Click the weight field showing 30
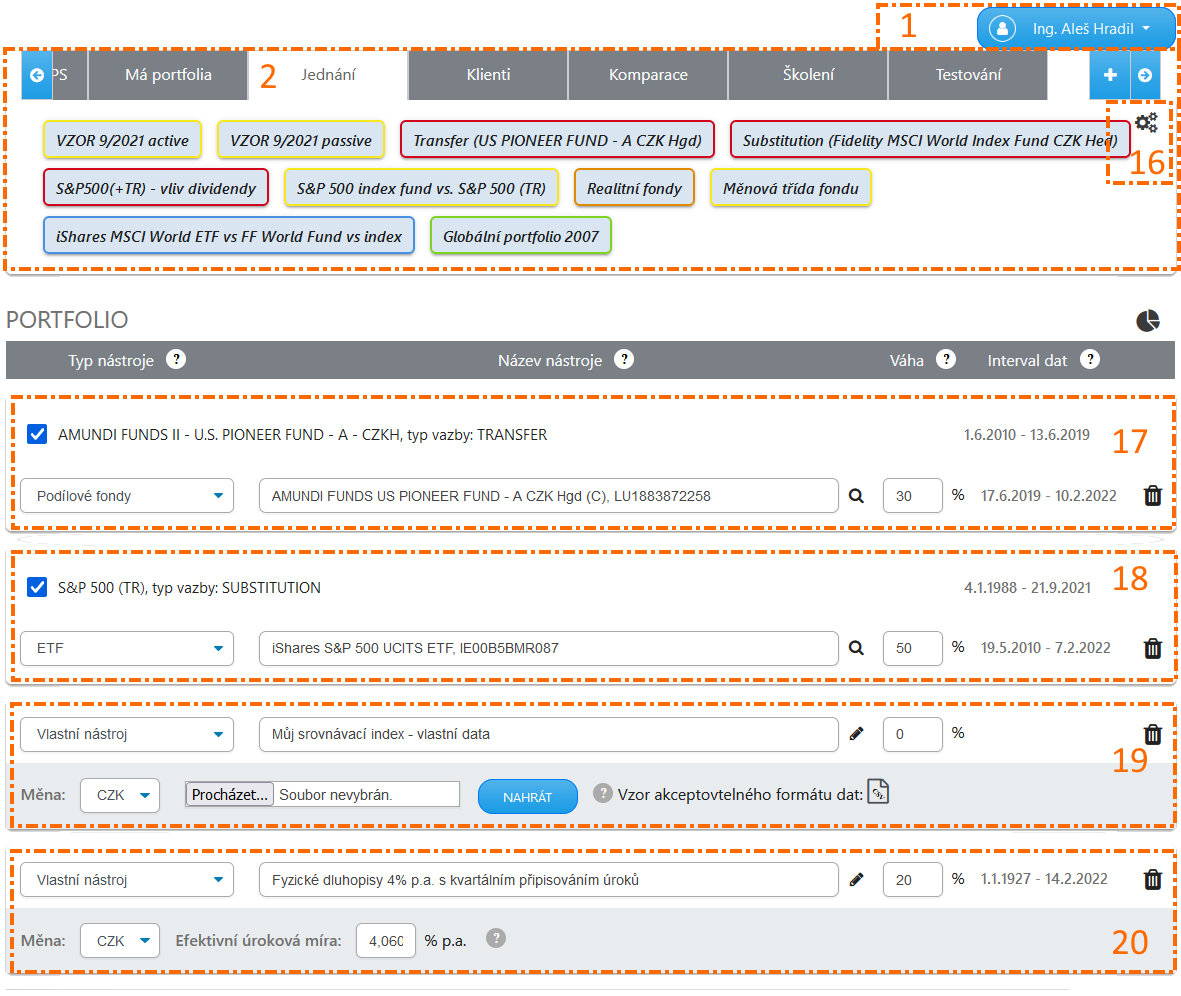Image resolution: width=1181 pixels, height=996 pixels. 912,496
